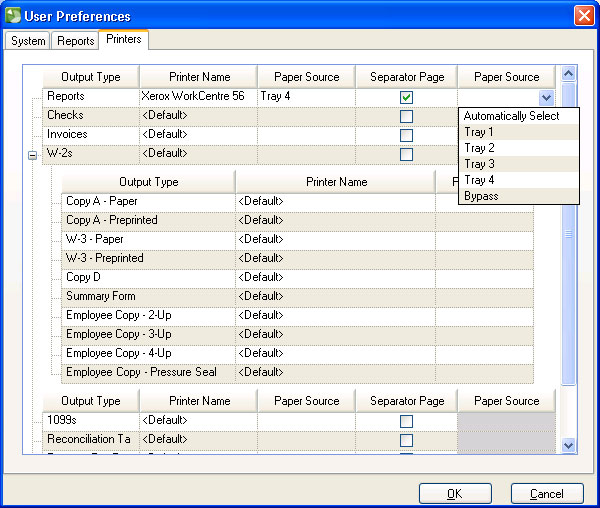This screenshot has height=508, width=600.
Task: Click the User Preferences title bar icon
Action: [14, 16]
